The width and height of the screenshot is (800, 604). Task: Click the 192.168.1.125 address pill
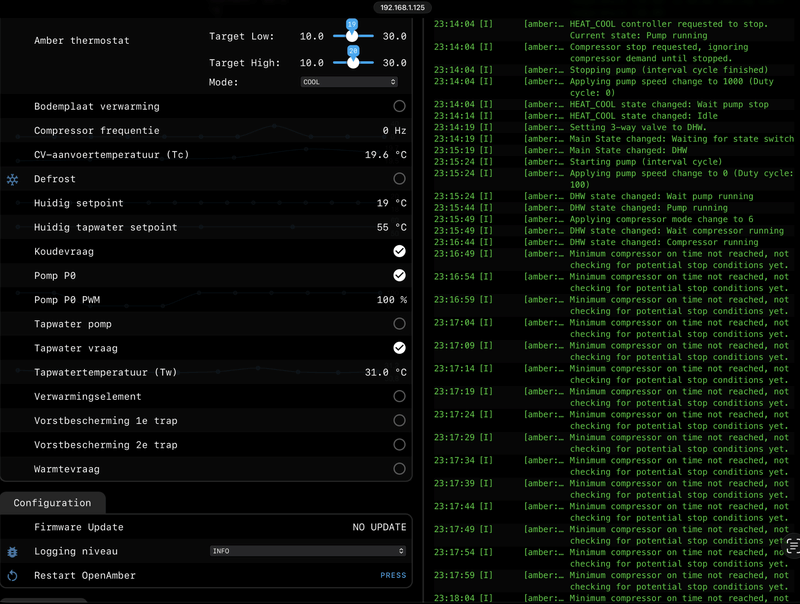pyautogui.click(x=403, y=8)
